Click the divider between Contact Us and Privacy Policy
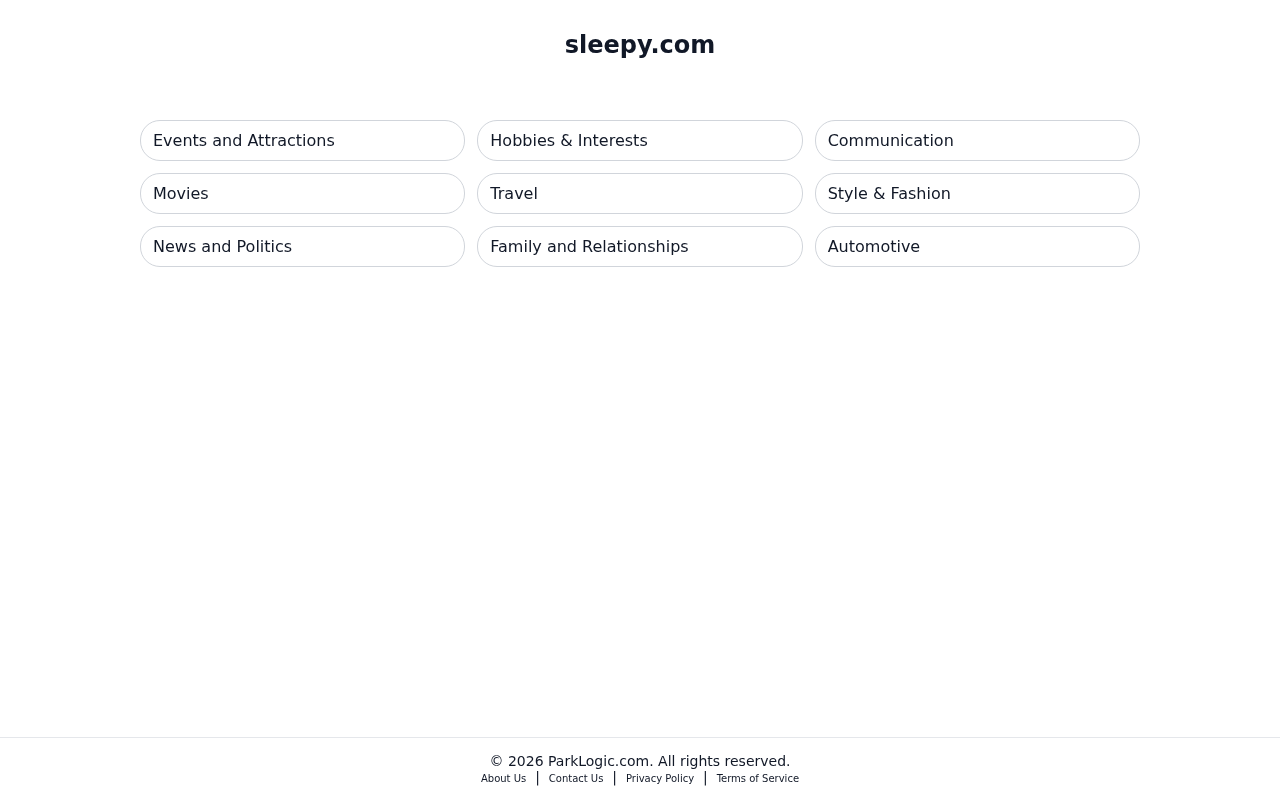Screen dimensions: 1280x800 point(615,778)
